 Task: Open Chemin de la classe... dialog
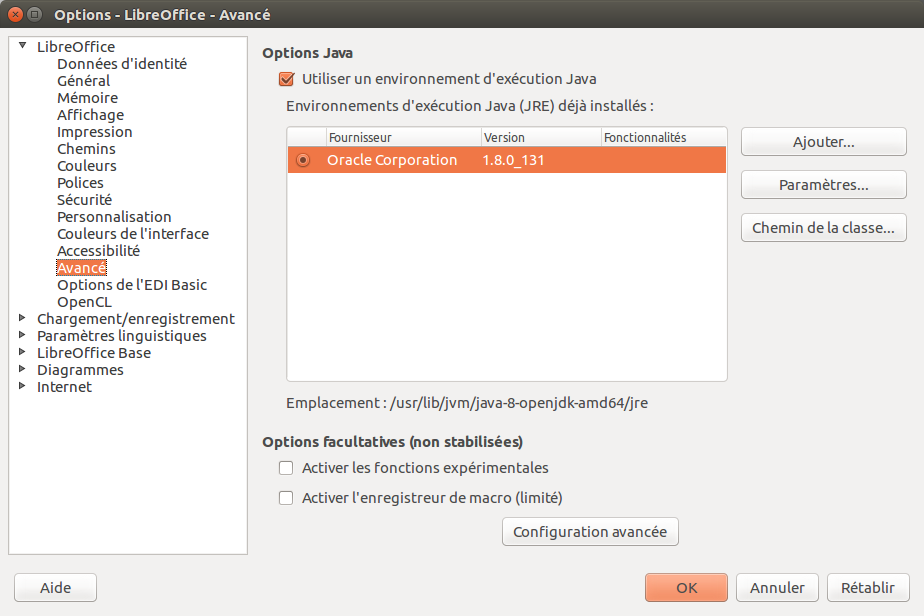(x=823, y=228)
